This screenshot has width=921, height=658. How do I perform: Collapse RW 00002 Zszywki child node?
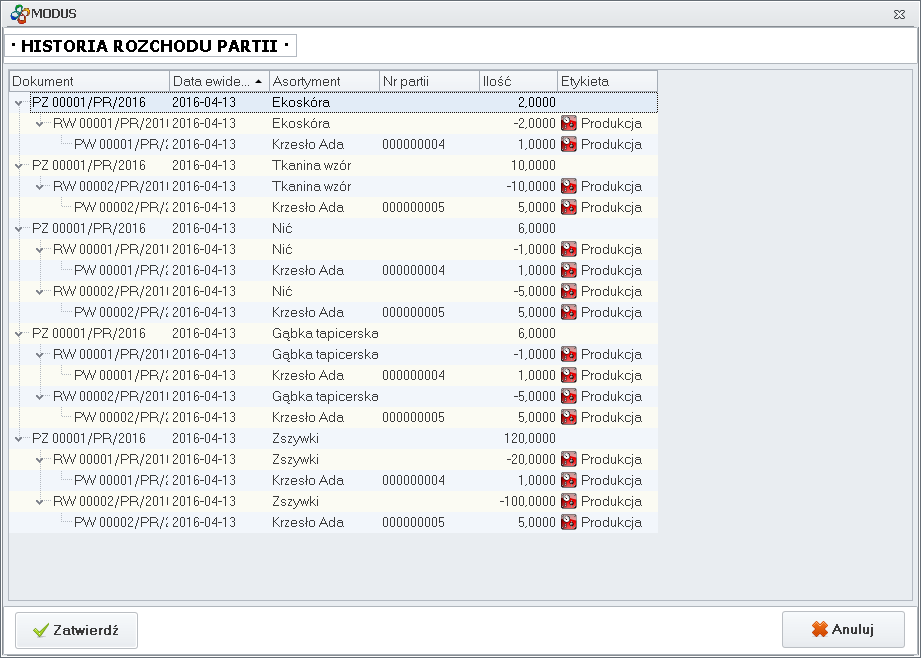click(40, 501)
